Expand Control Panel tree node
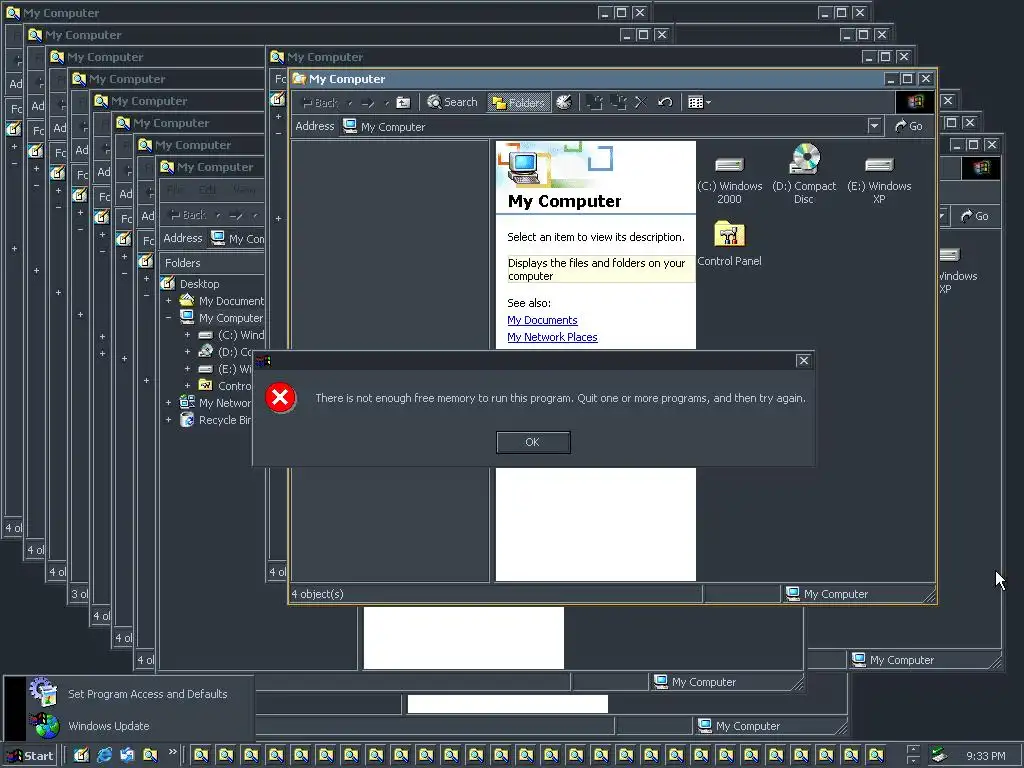This screenshot has width=1024, height=768. 187,386
